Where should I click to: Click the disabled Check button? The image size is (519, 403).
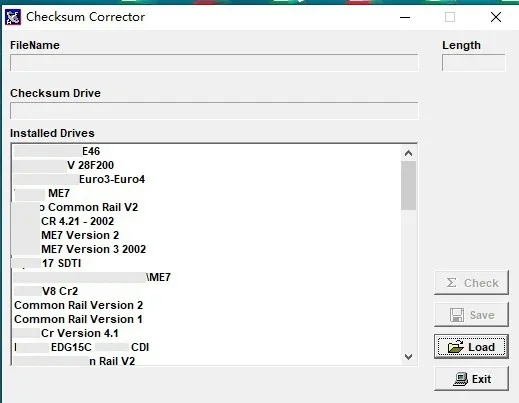coord(471,283)
